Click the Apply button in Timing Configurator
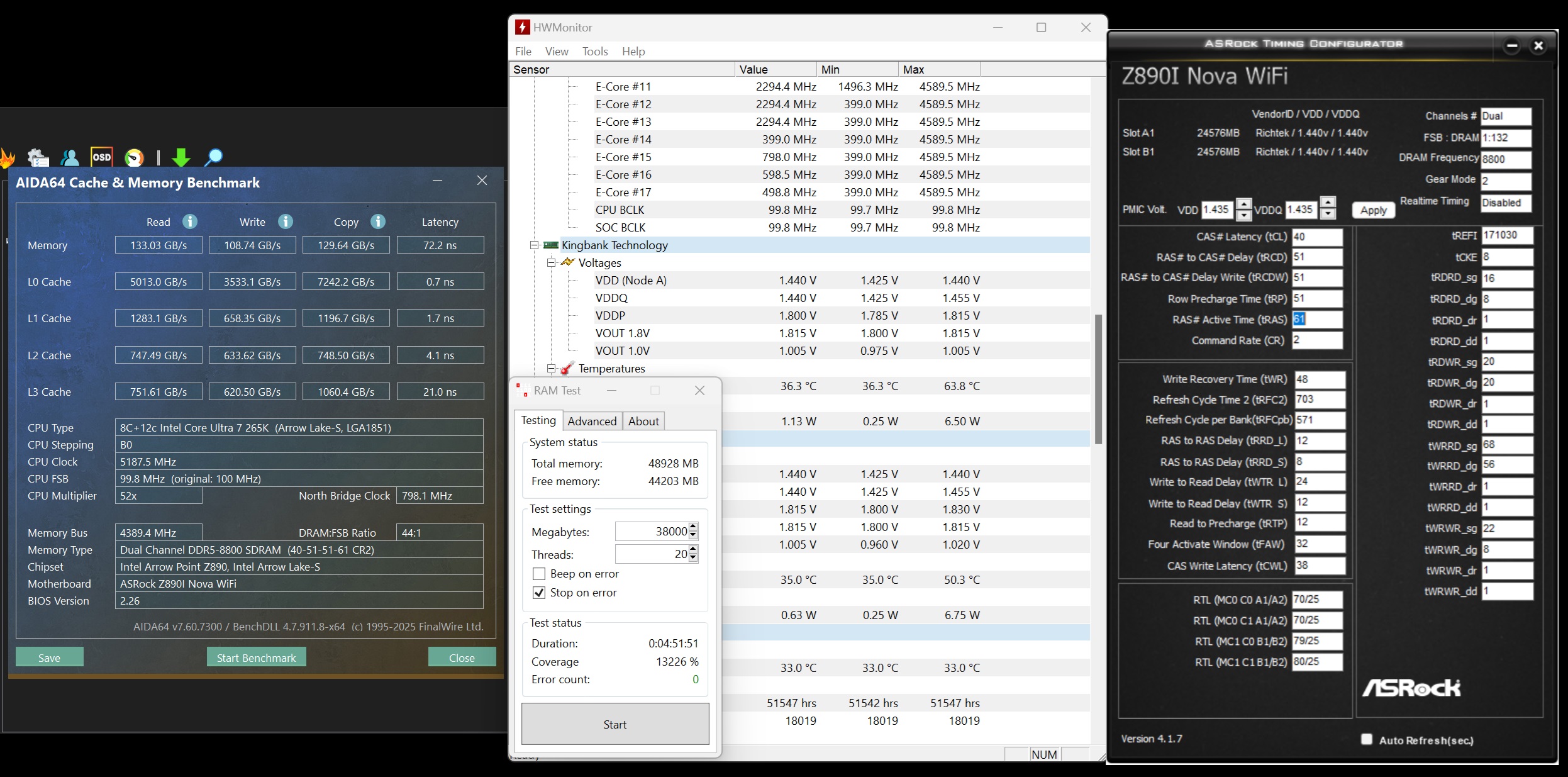Viewport: 1568px width, 777px height. (1373, 210)
